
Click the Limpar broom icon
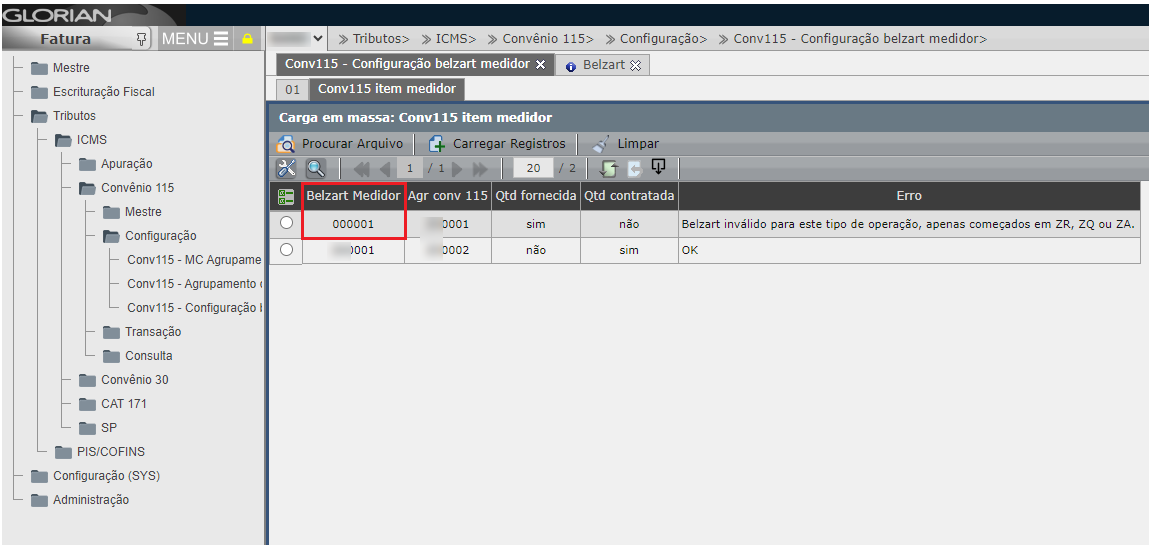point(600,144)
